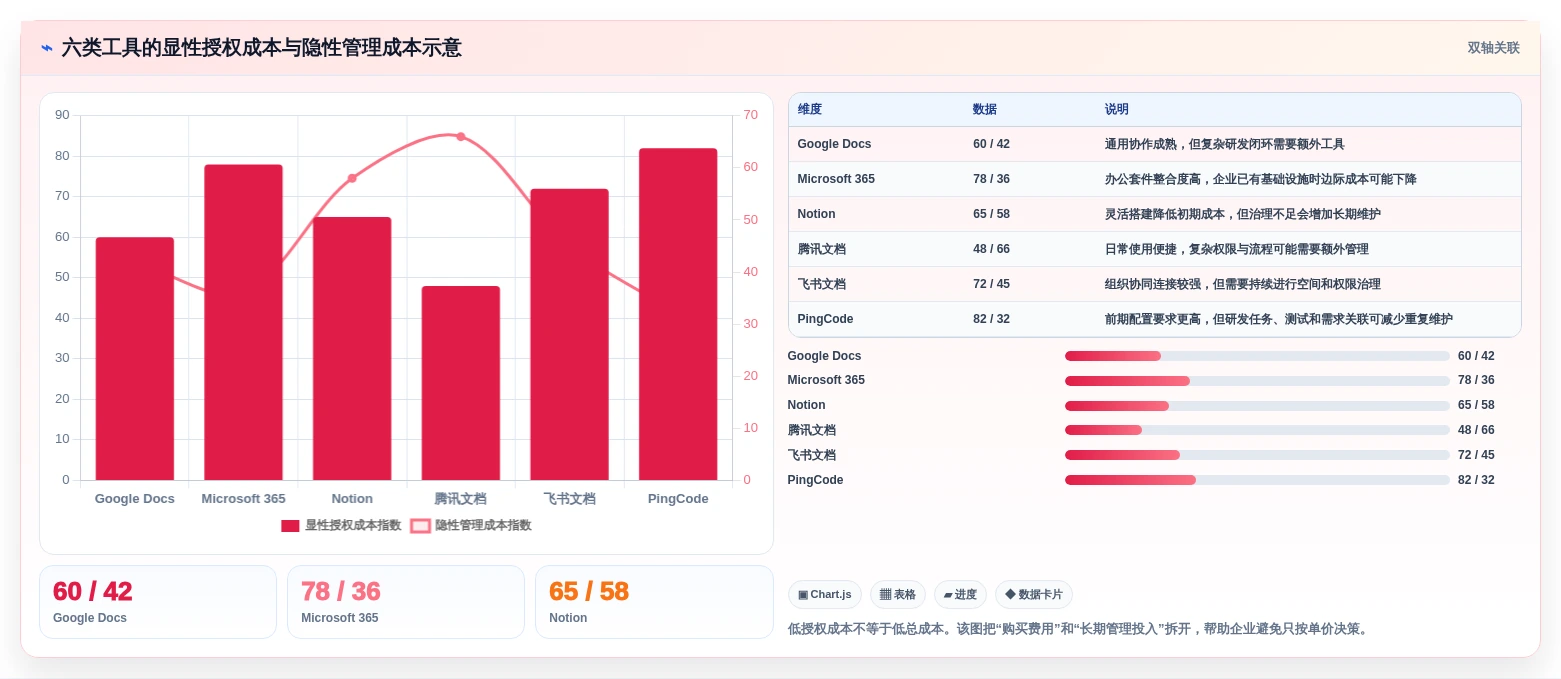Screen dimensions: 1561x679
Task: Click the 数据卡片 tag chip
Action: click(1035, 595)
